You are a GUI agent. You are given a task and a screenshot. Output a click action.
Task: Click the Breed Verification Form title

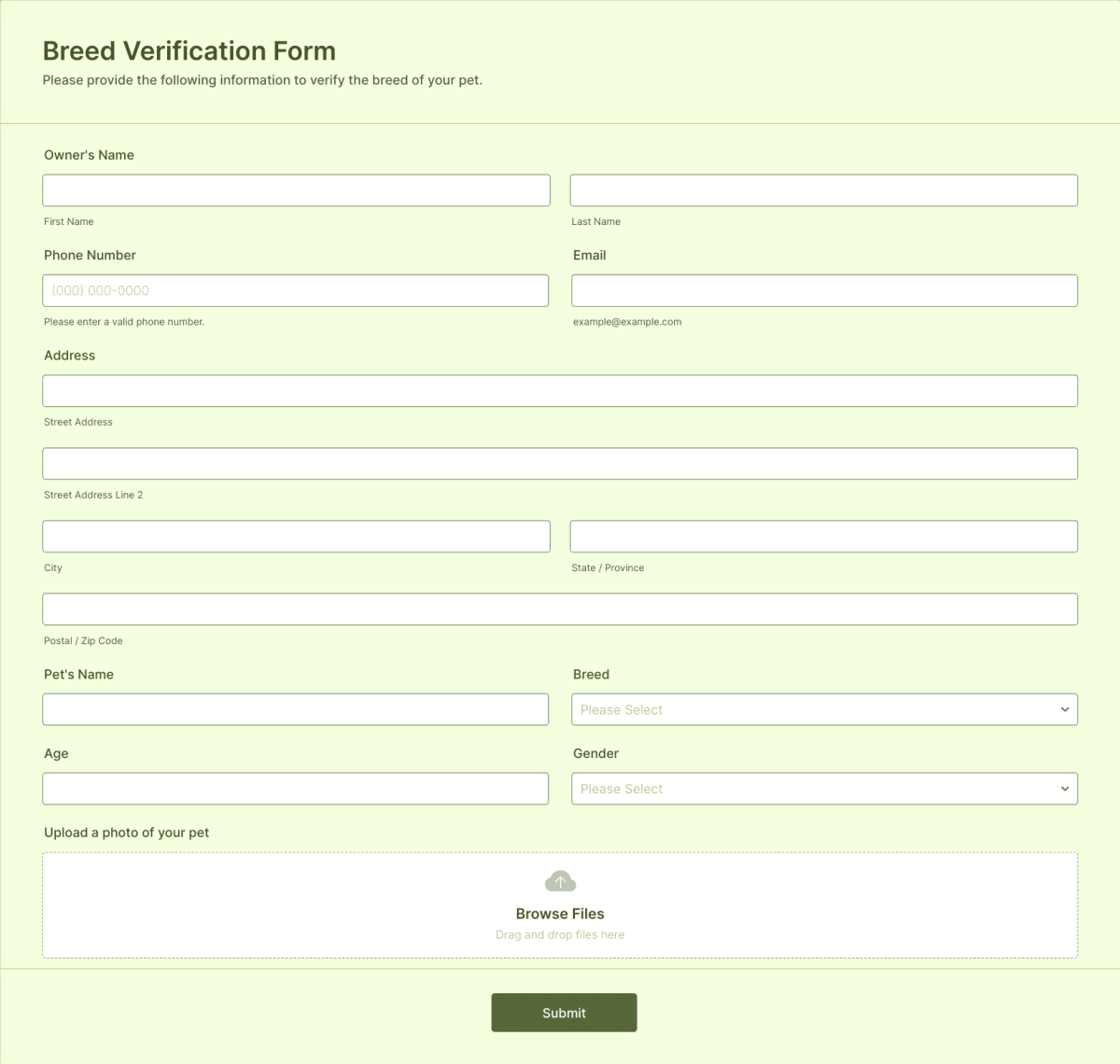pos(189,51)
